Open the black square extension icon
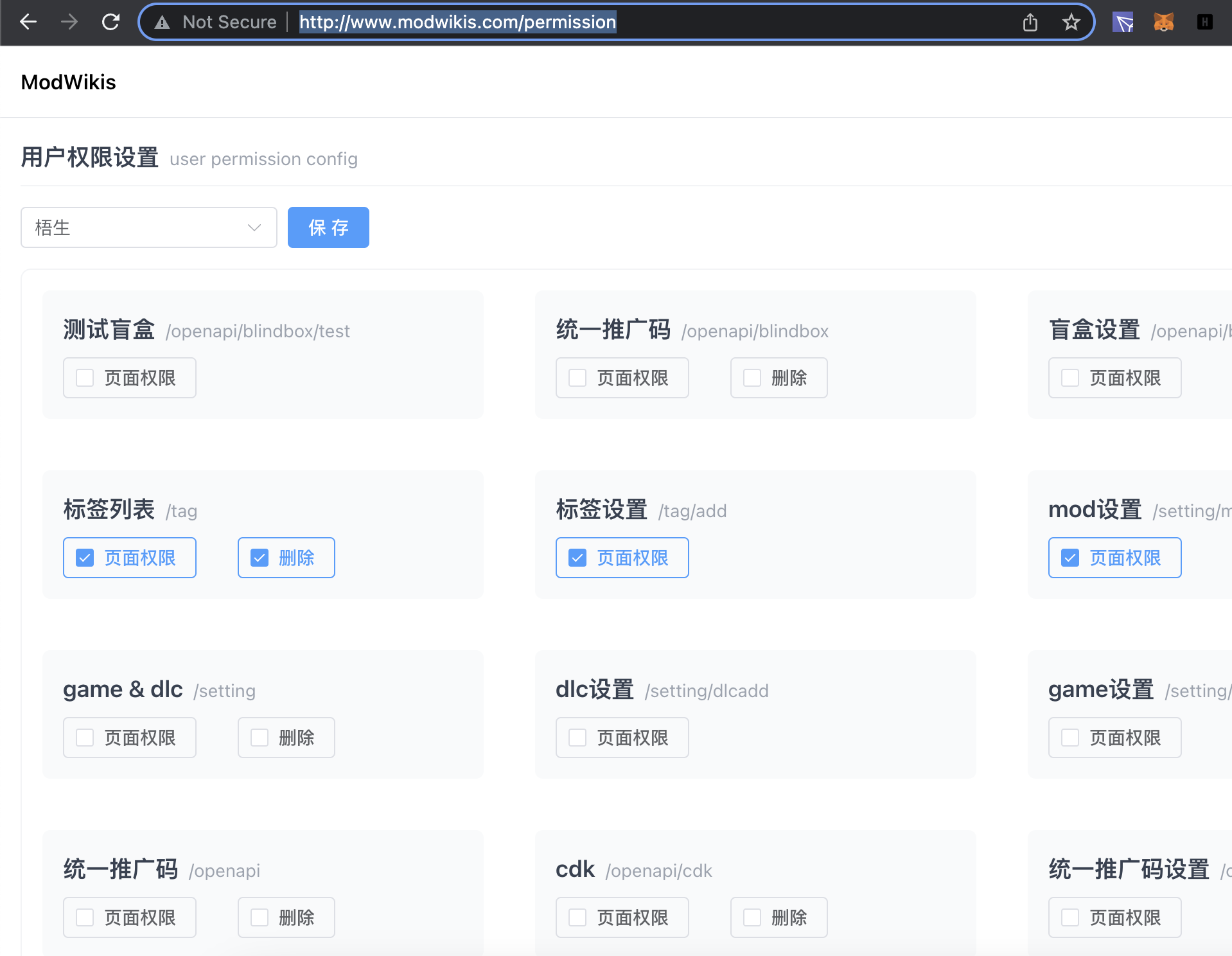This screenshot has height=956, width=1232. (x=1204, y=22)
